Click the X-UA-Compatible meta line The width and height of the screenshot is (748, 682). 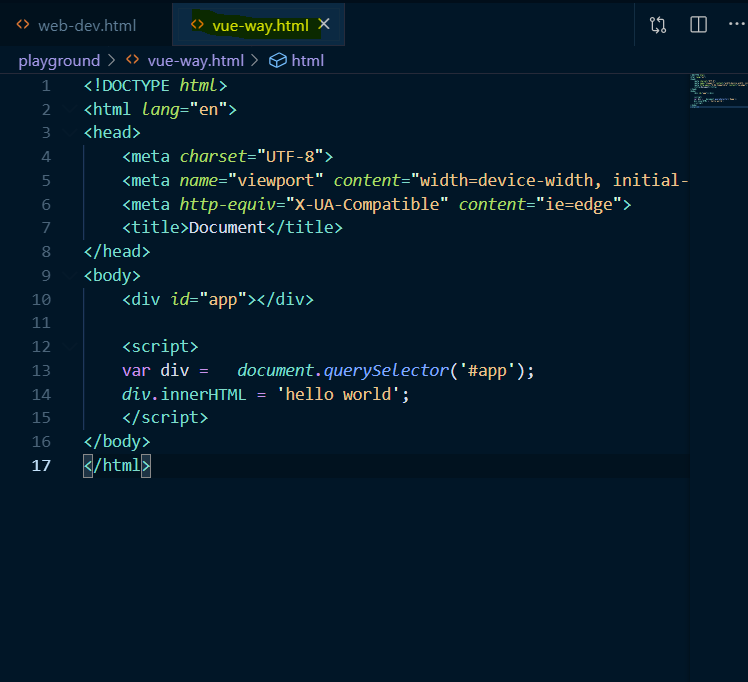pos(377,205)
